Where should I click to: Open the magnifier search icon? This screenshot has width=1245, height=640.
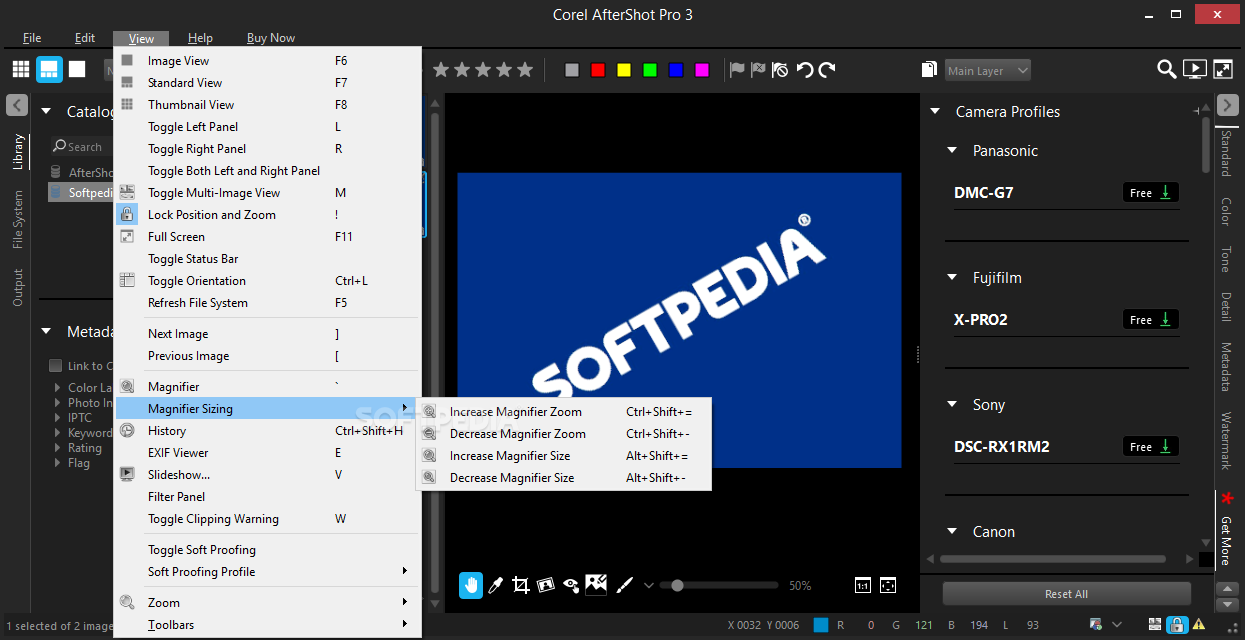[x=1167, y=69]
